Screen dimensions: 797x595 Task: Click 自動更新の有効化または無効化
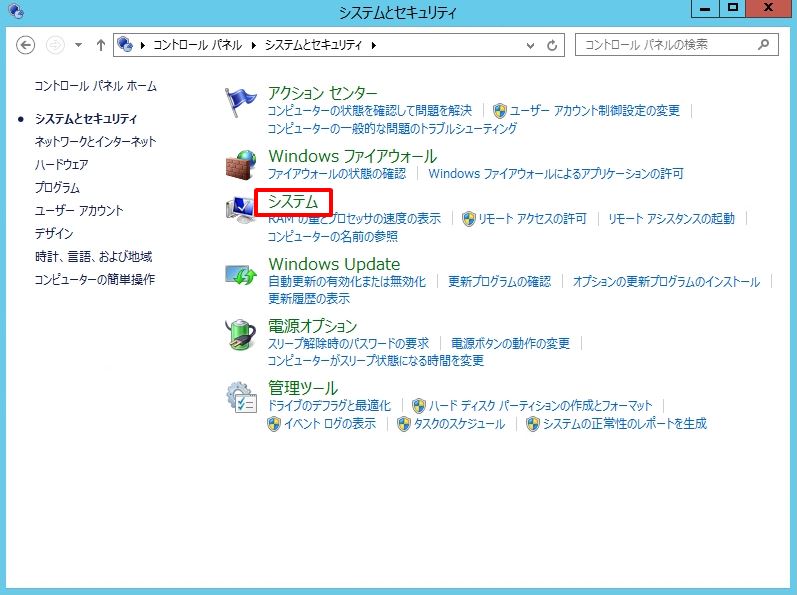click(347, 281)
